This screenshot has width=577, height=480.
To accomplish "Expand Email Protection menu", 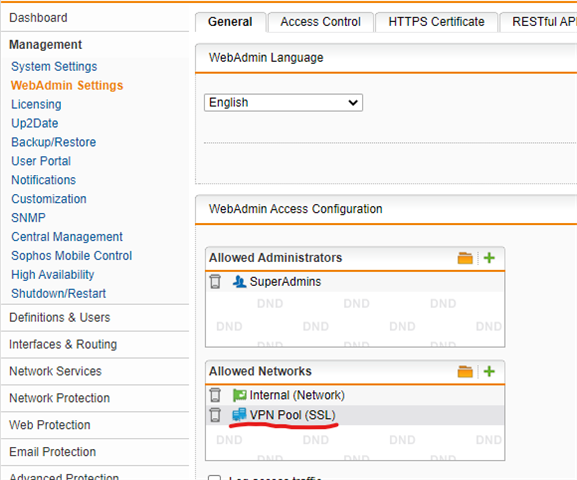I will [53, 452].
